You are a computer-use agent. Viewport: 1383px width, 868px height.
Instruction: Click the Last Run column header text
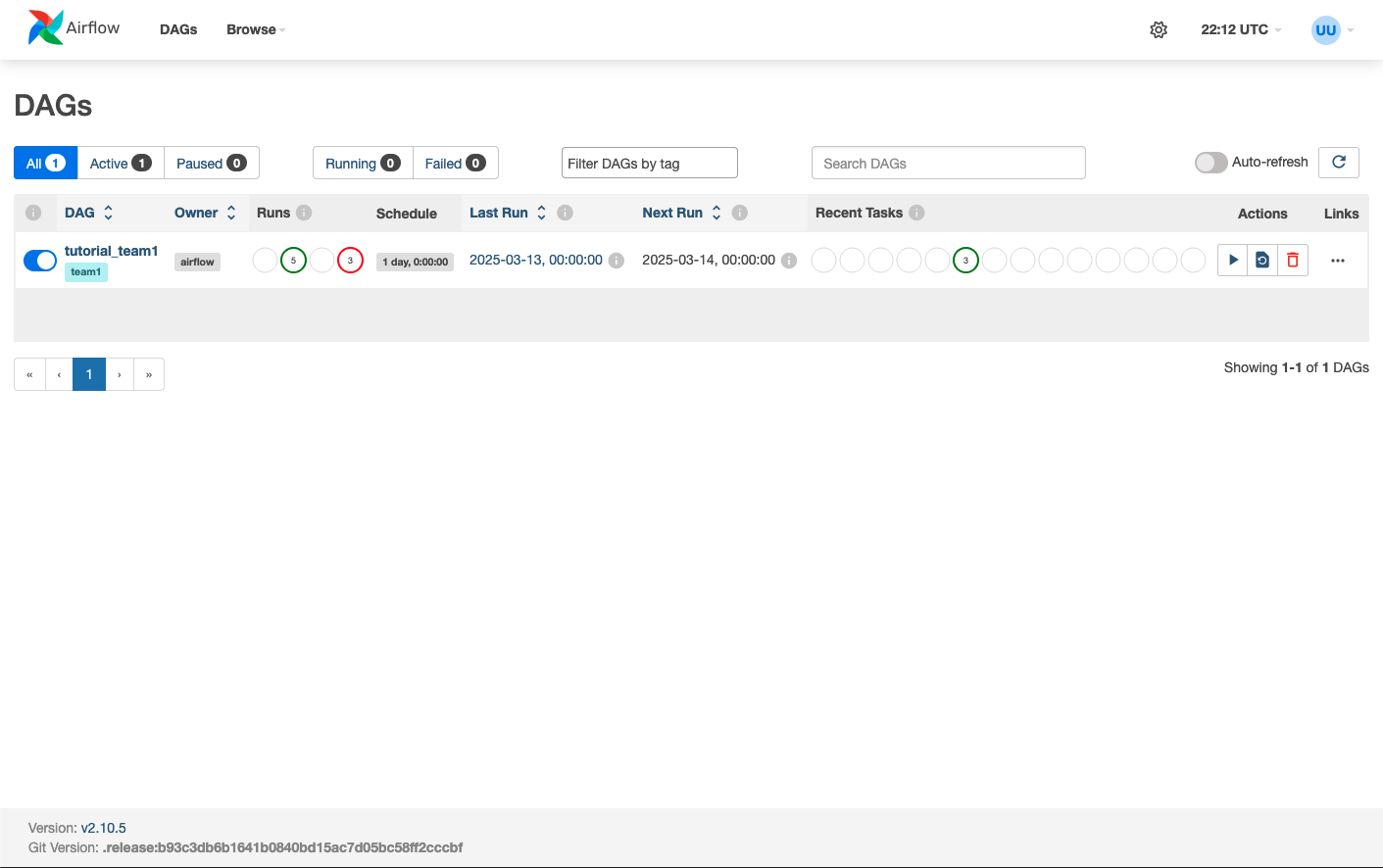(x=499, y=213)
